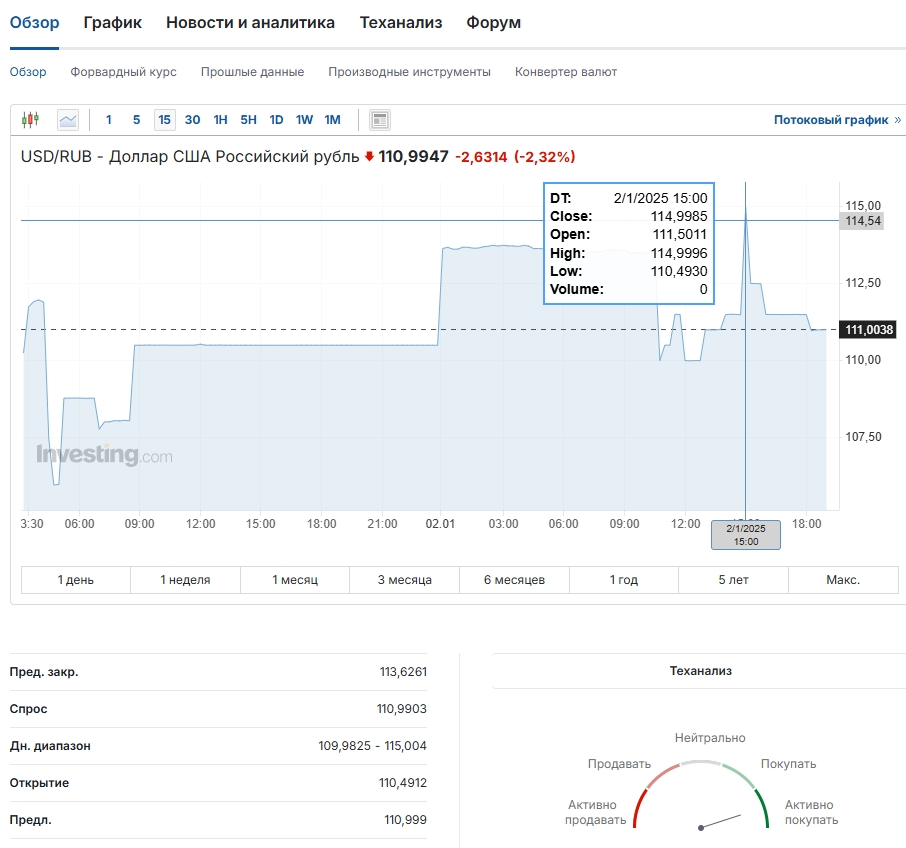Open Форвардный курс sub-tab
The width and height of the screenshot is (906, 848).
[124, 72]
